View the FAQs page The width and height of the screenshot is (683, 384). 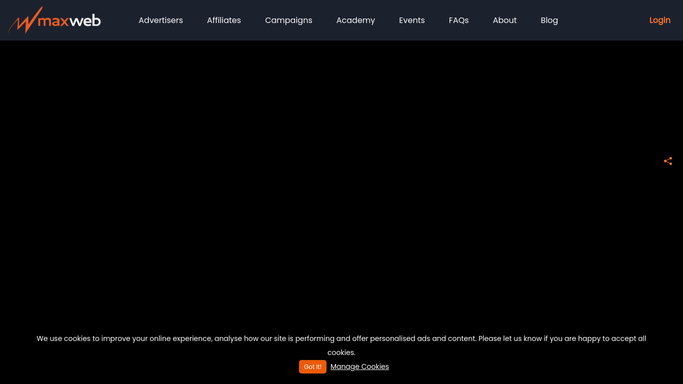pyautogui.click(x=459, y=20)
